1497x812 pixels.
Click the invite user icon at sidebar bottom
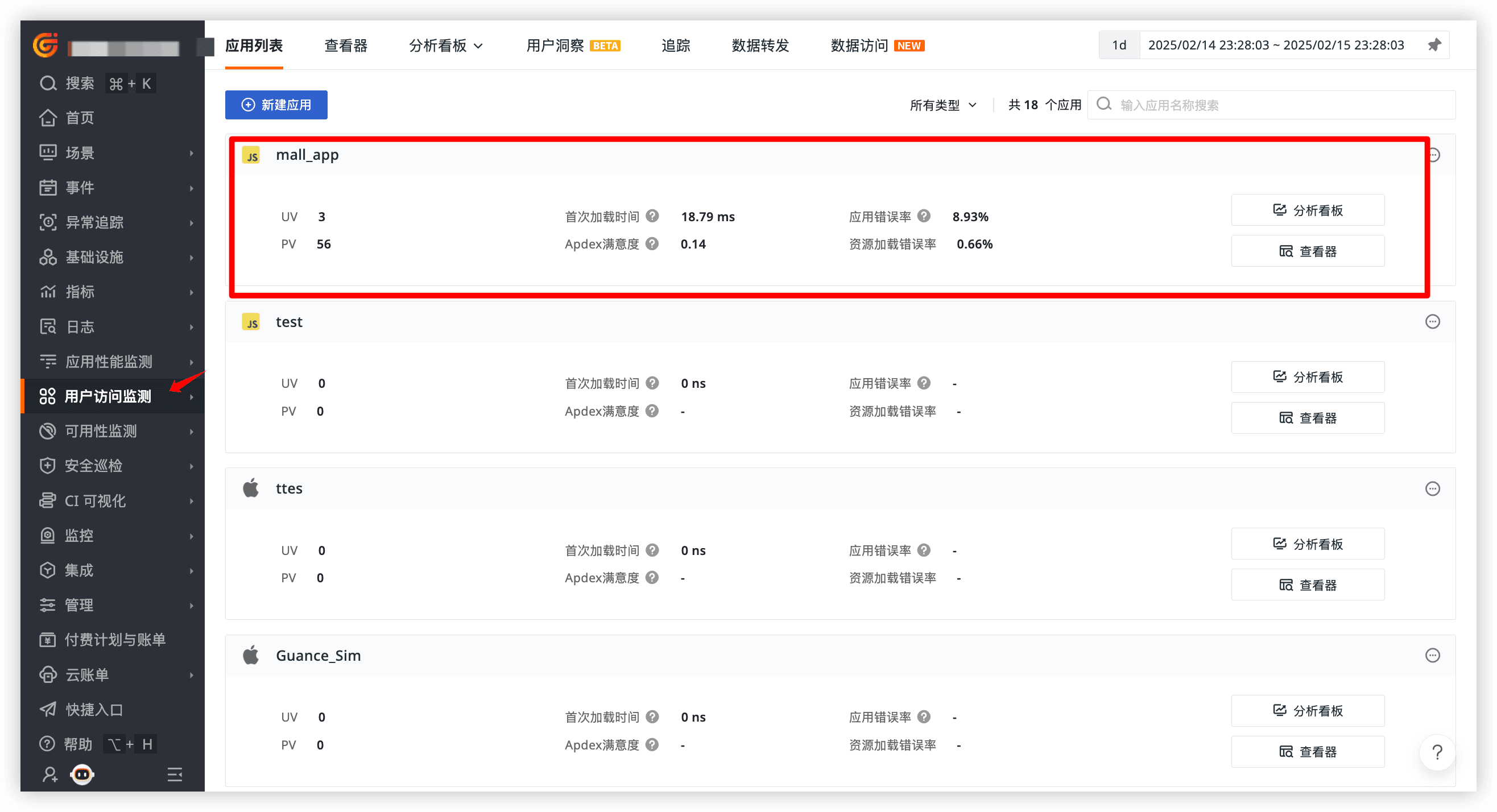(49, 774)
